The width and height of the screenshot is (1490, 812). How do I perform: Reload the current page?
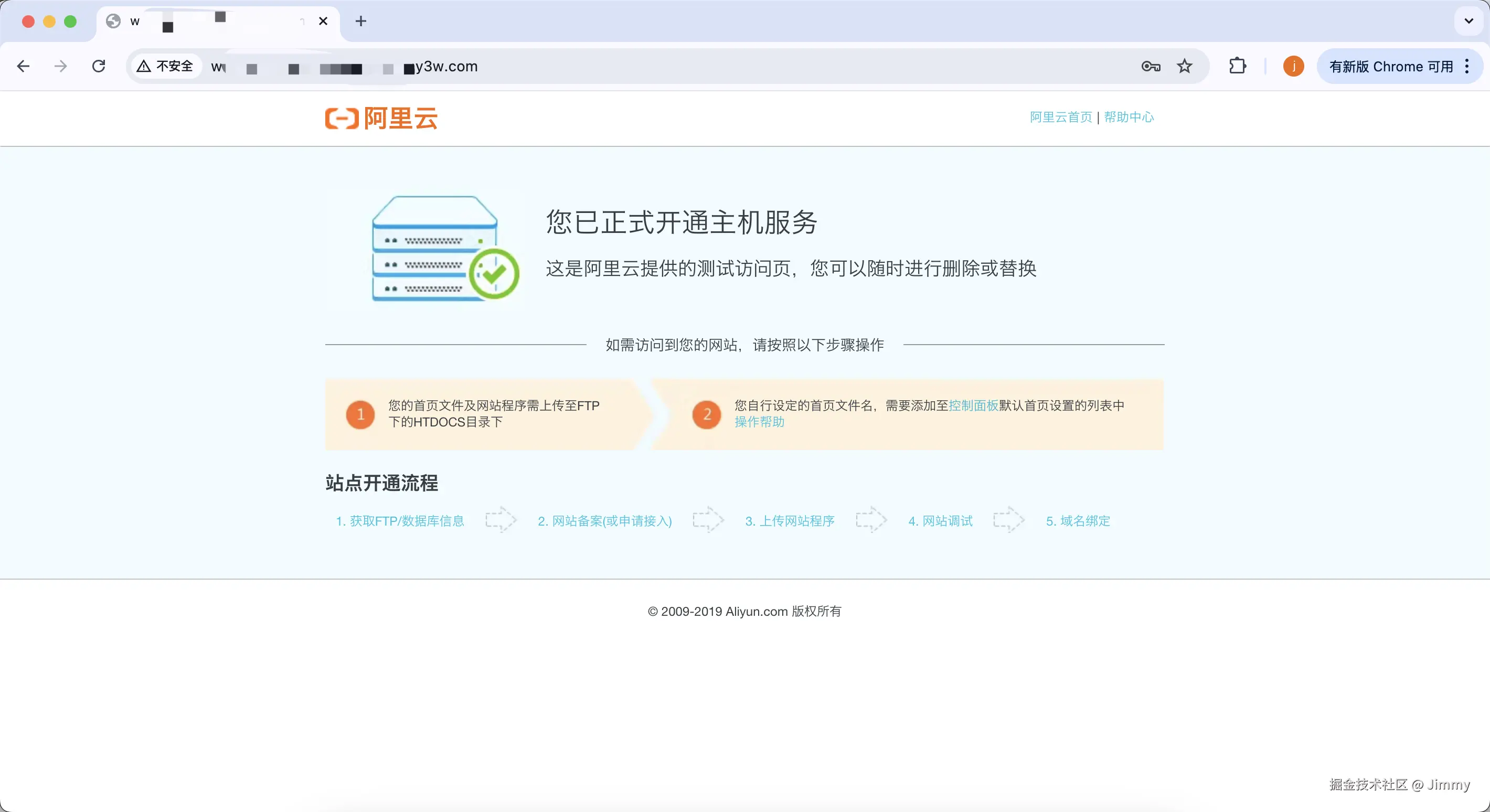pyautogui.click(x=99, y=67)
